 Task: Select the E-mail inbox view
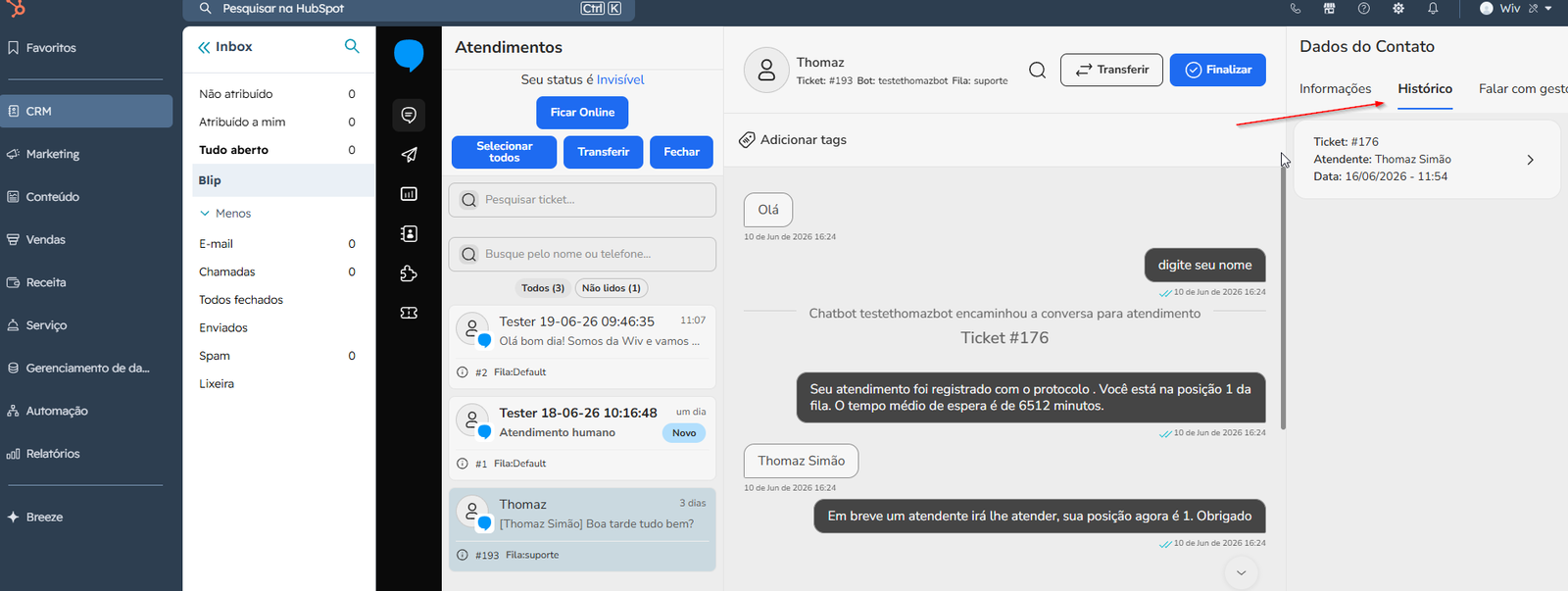(x=278, y=244)
